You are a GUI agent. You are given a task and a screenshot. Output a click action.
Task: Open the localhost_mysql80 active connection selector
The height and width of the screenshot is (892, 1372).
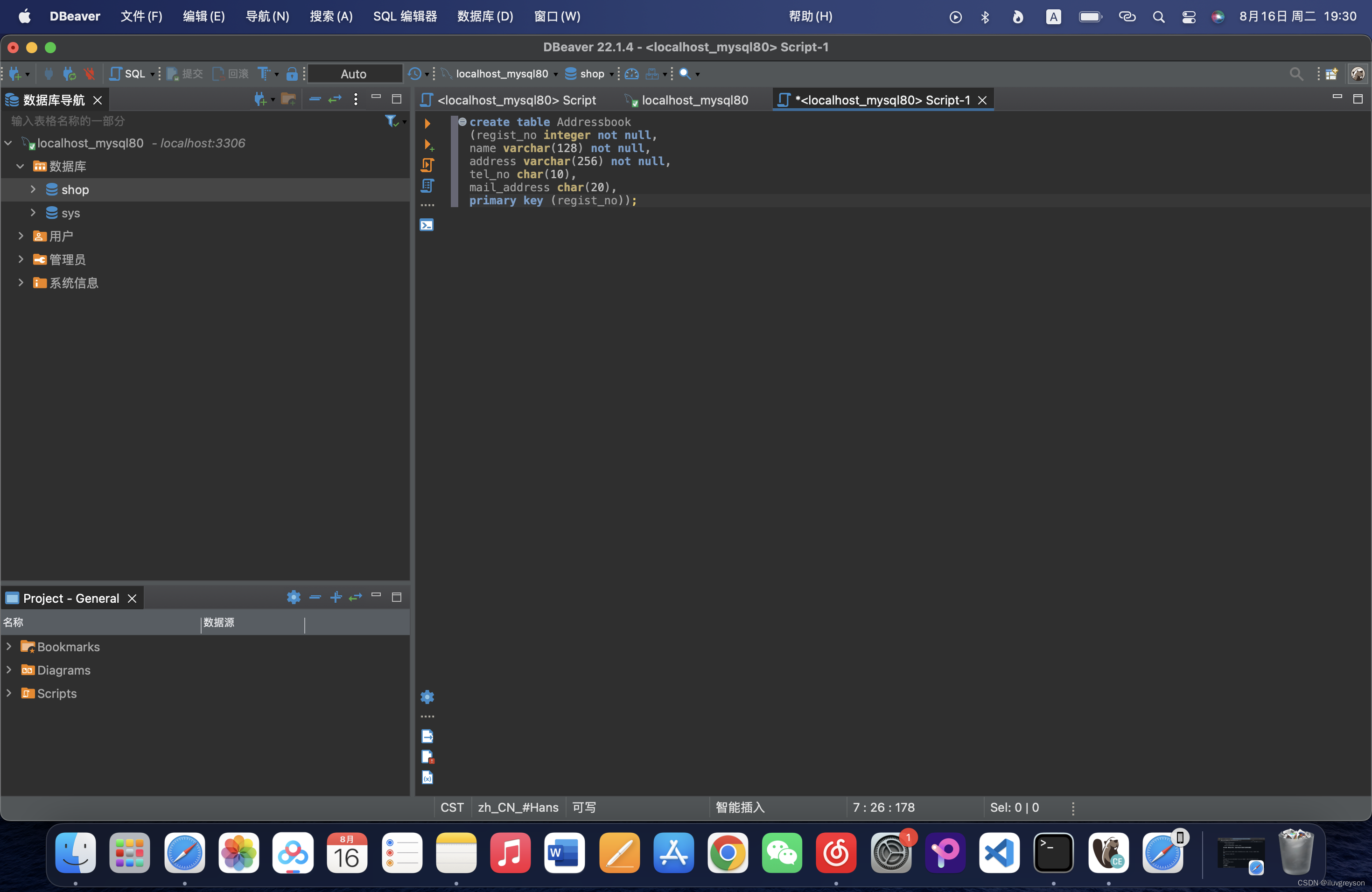502,74
